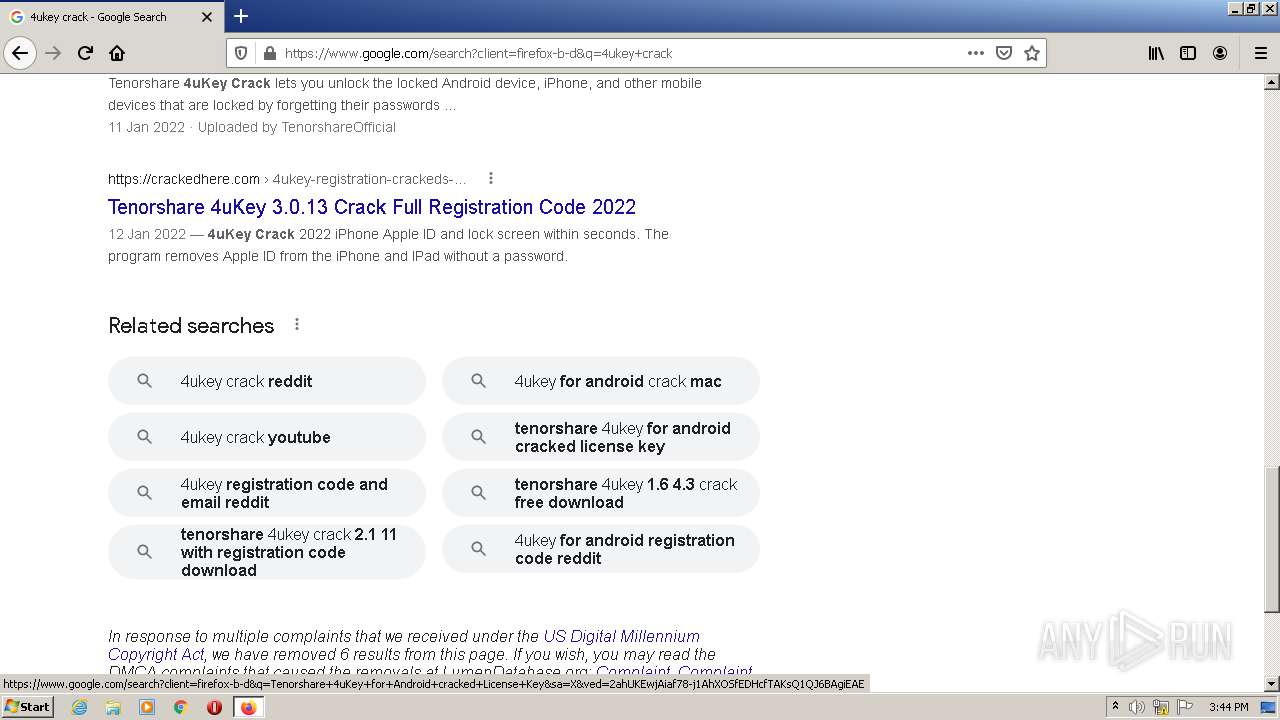
Task: Reload the current page
Action: [x=85, y=53]
